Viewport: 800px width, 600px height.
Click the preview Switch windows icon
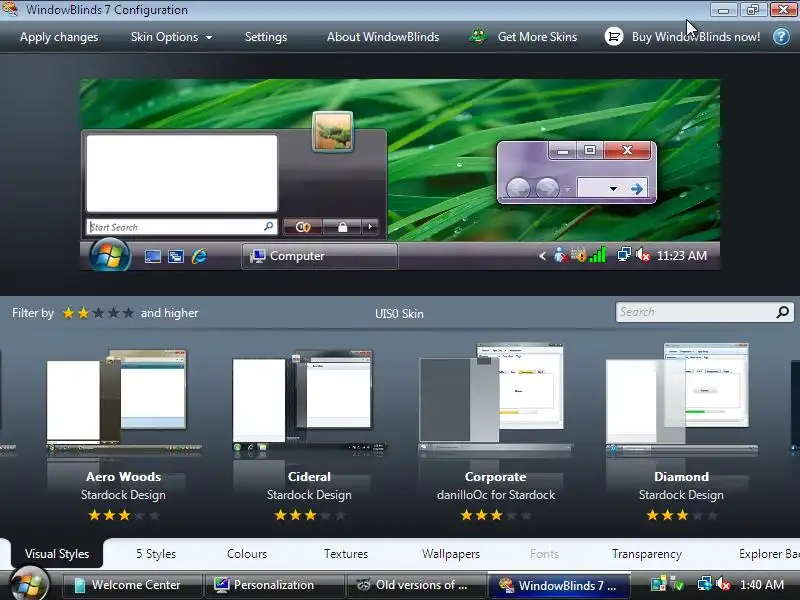pos(176,256)
